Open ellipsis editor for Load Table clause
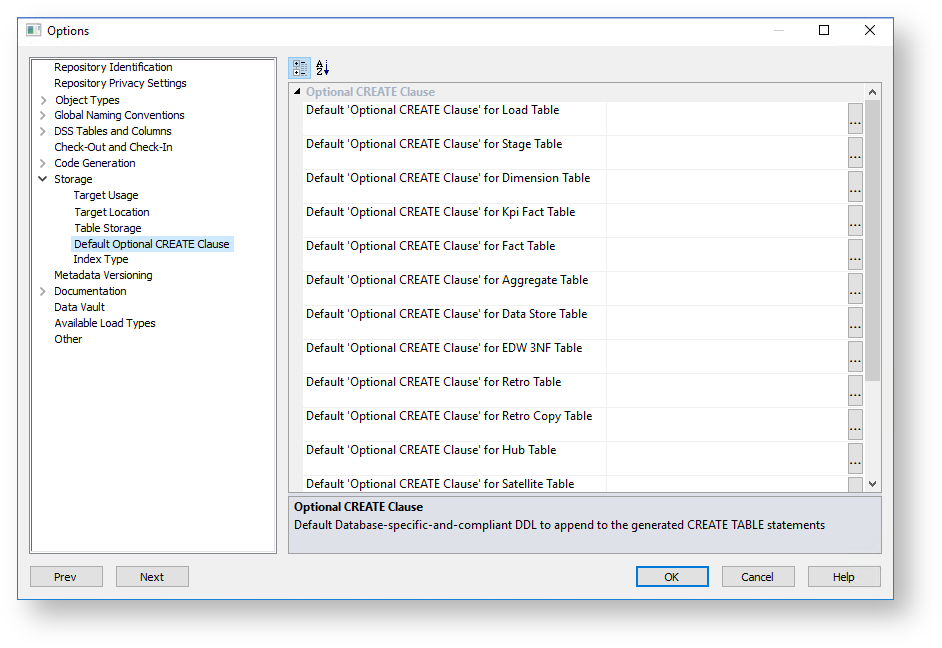The width and height of the screenshot is (942, 648). pos(855,118)
